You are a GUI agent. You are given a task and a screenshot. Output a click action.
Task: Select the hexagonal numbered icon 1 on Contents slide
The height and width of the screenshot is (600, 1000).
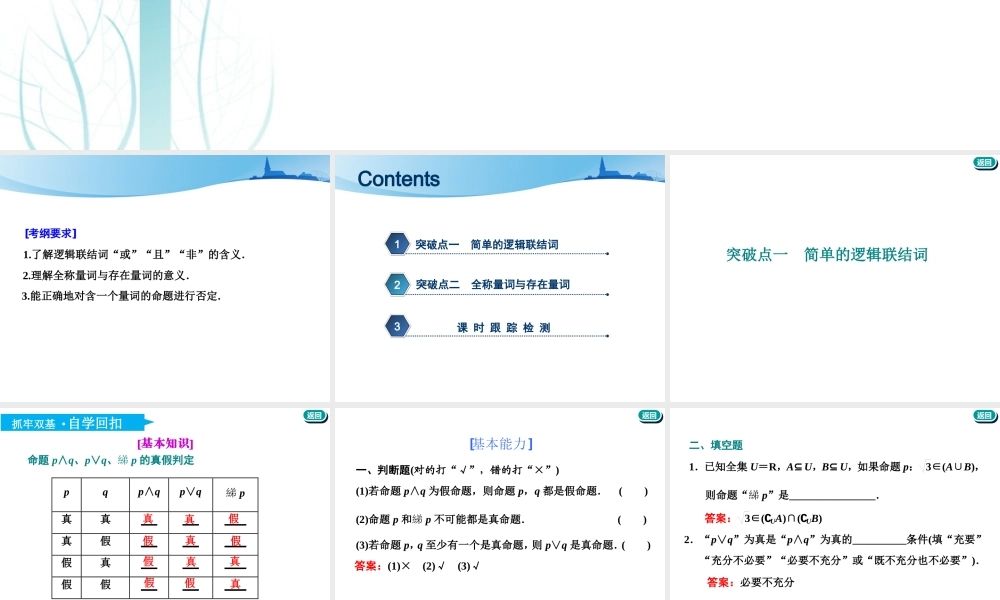pos(398,243)
